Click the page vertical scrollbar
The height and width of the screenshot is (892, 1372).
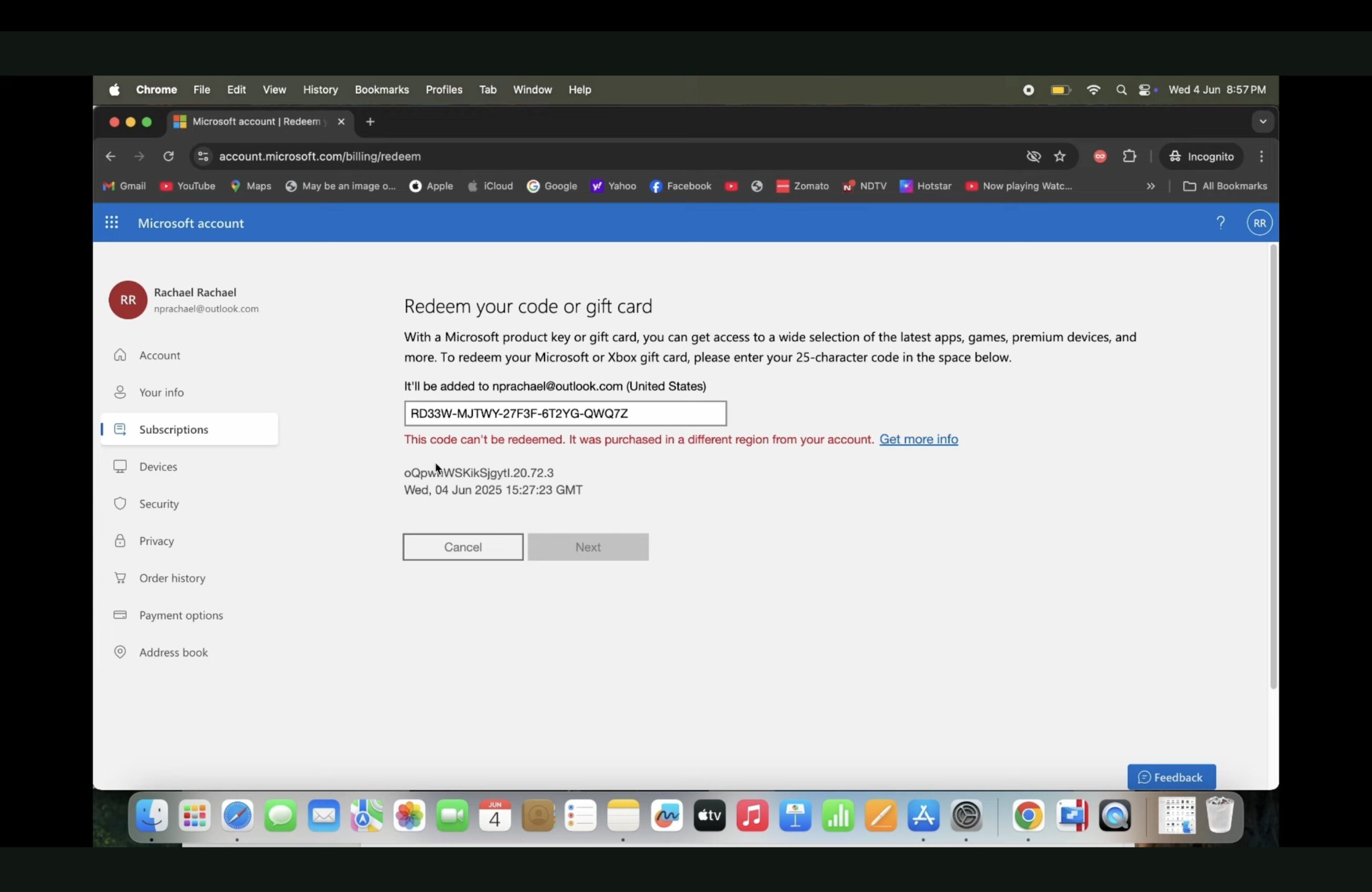[x=1273, y=467]
